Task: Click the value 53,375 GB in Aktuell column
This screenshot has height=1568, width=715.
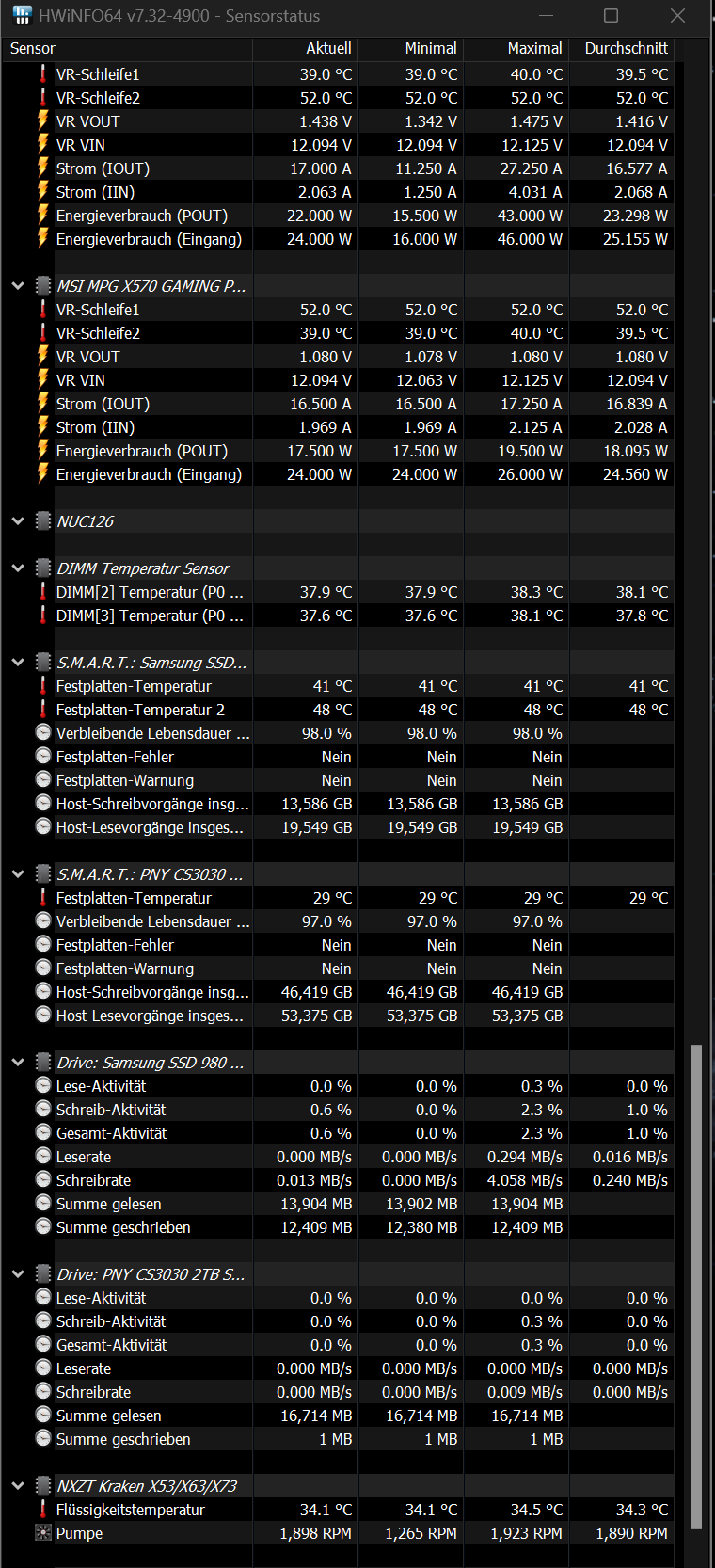Action: (317, 1016)
